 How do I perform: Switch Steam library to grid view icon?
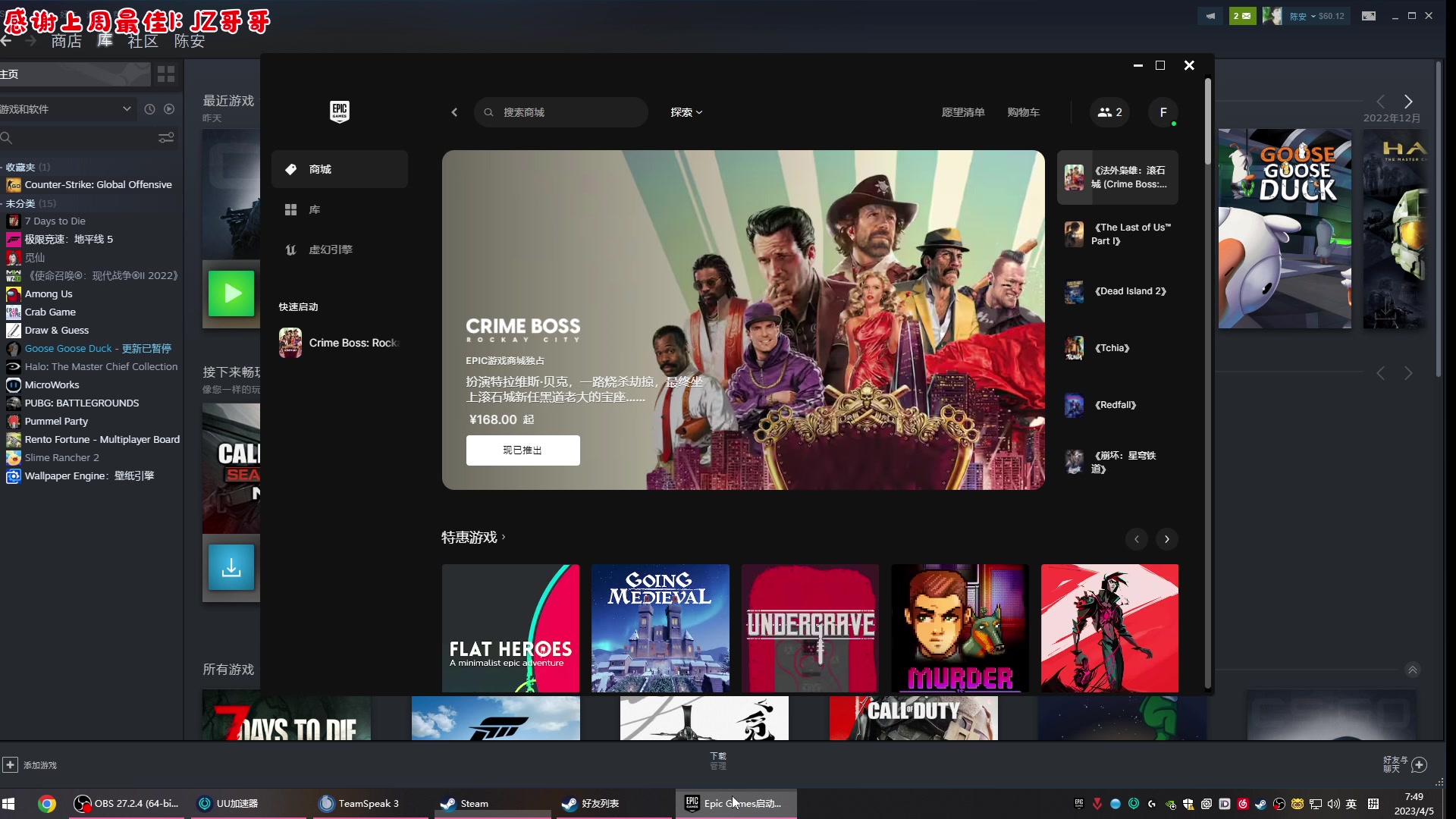pos(166,74)
